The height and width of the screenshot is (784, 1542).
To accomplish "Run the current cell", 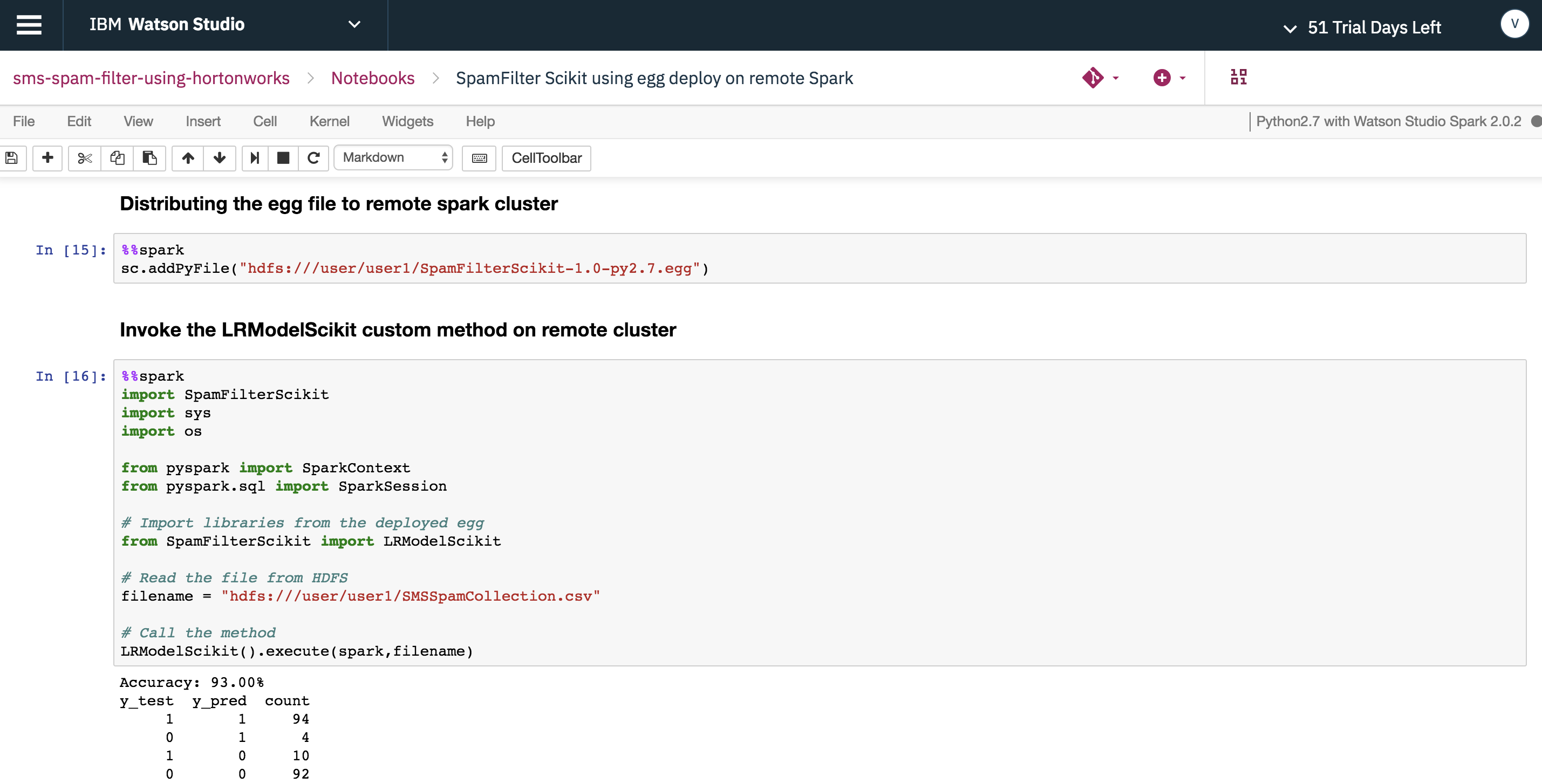I will click(255, 158).
